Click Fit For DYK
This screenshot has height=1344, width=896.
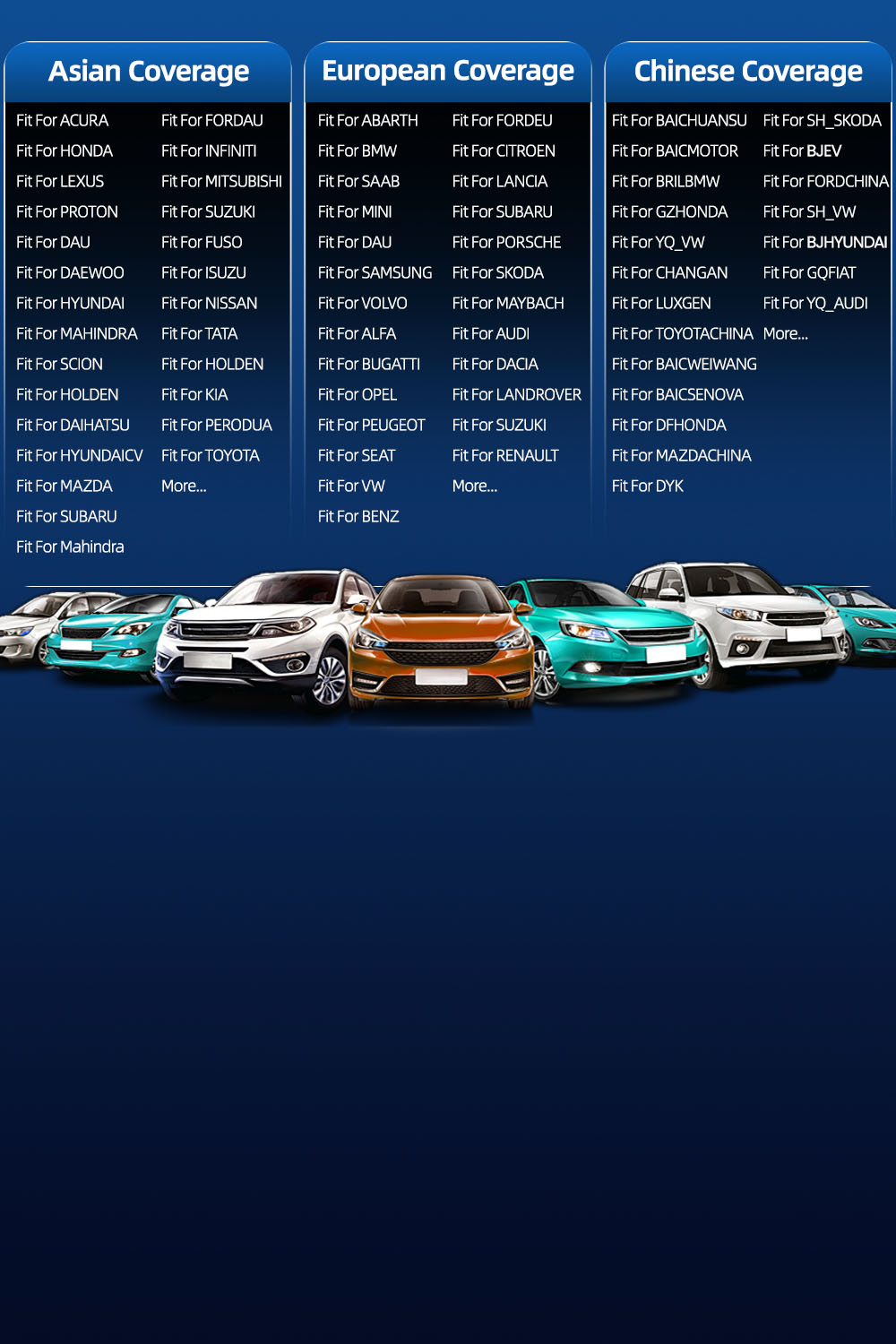pyautogui.click(x=647, y=487)
